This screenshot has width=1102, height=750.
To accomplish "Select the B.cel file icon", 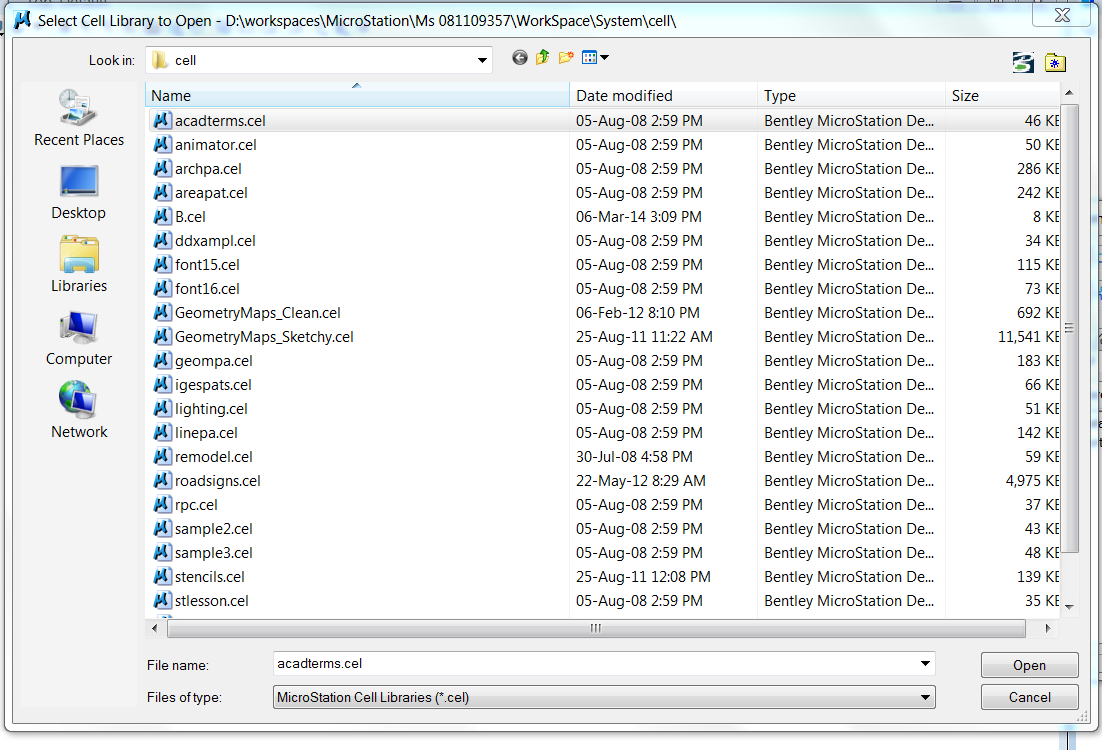I will (x=162, y=216).
